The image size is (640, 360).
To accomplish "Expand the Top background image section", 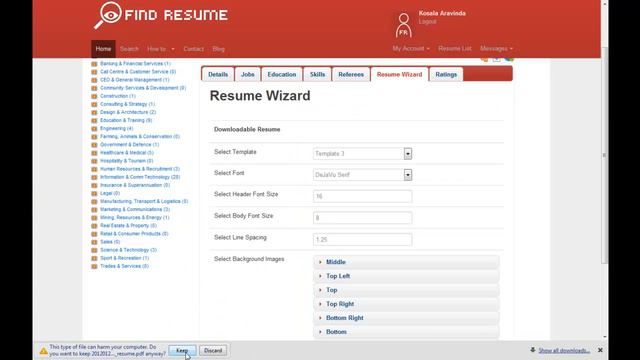I will coord(406,290).
